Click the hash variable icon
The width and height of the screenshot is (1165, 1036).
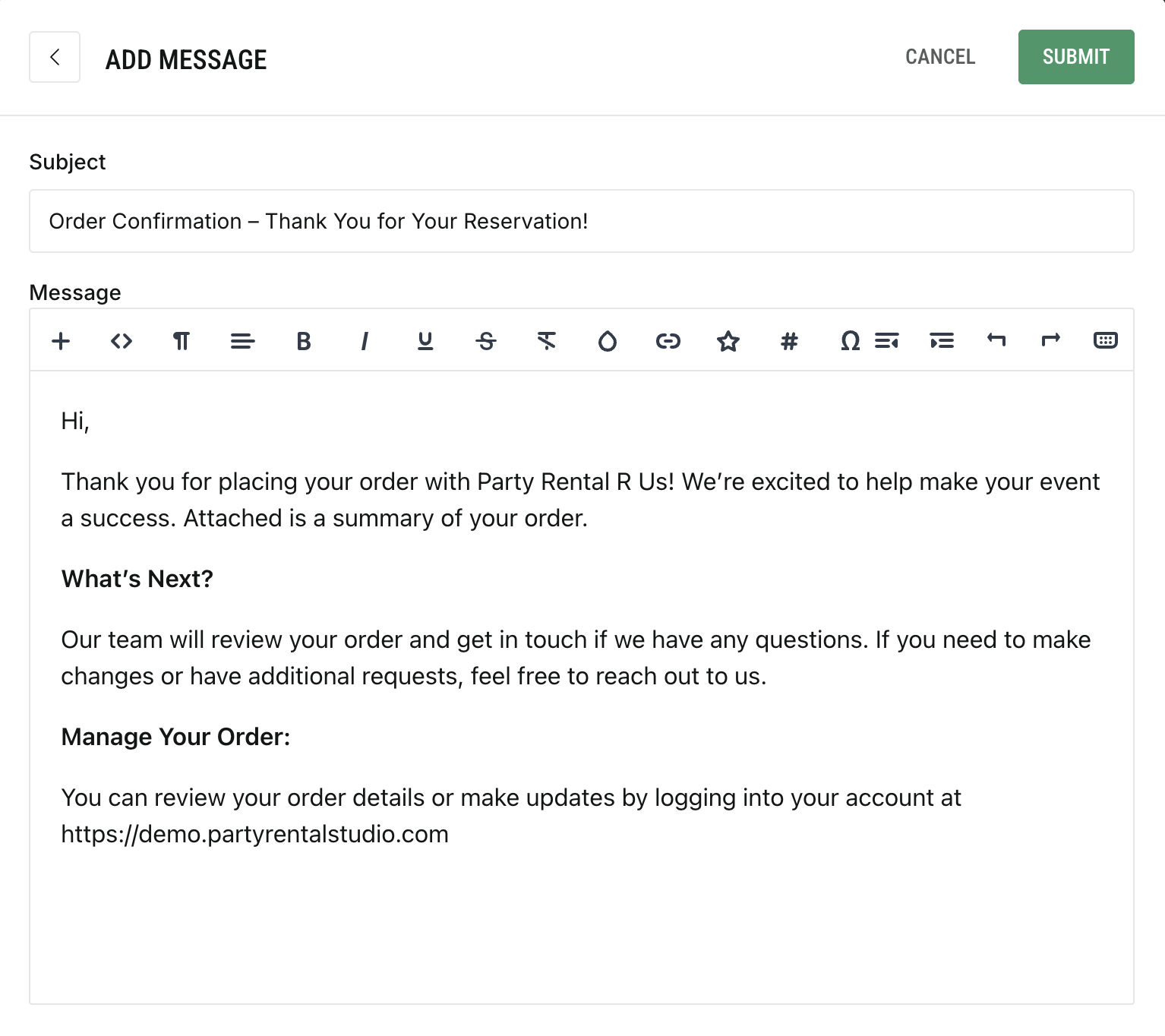[x=790, y=341]
